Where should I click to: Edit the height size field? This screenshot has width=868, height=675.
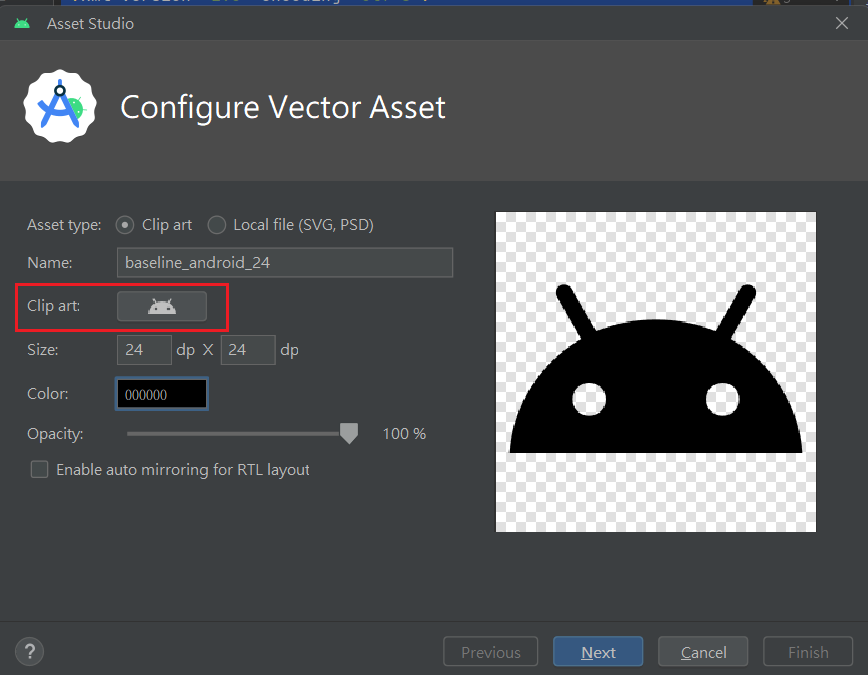click(x=248, y=350)
